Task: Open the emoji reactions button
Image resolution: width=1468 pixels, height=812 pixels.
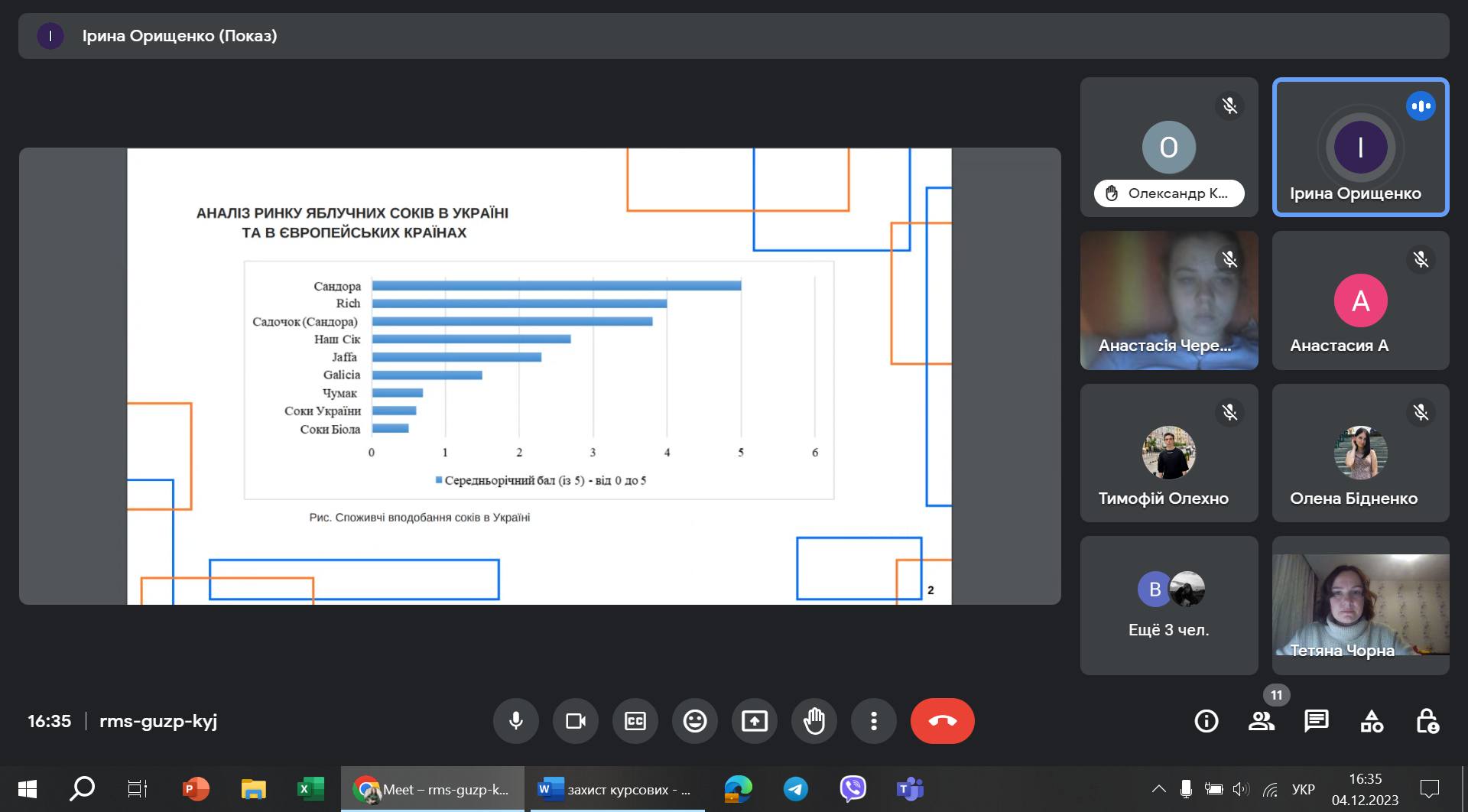Action: (695, 721)
